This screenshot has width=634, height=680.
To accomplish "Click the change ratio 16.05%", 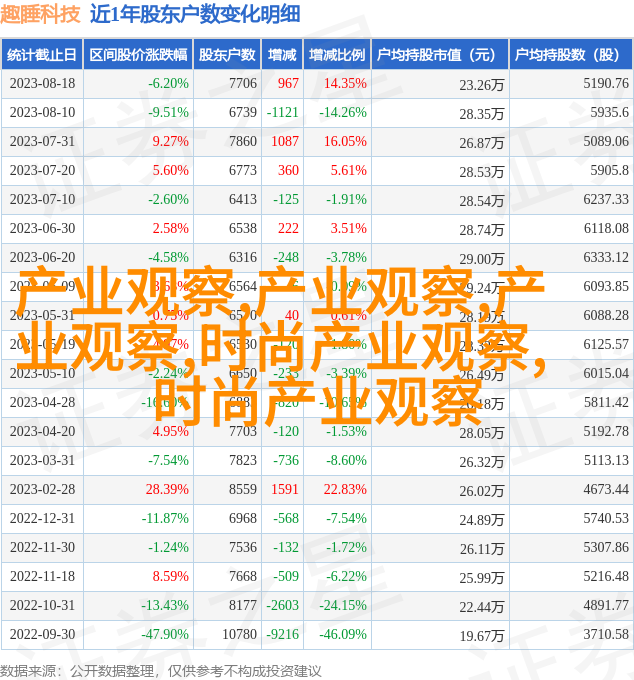I will tap(345, 141).
